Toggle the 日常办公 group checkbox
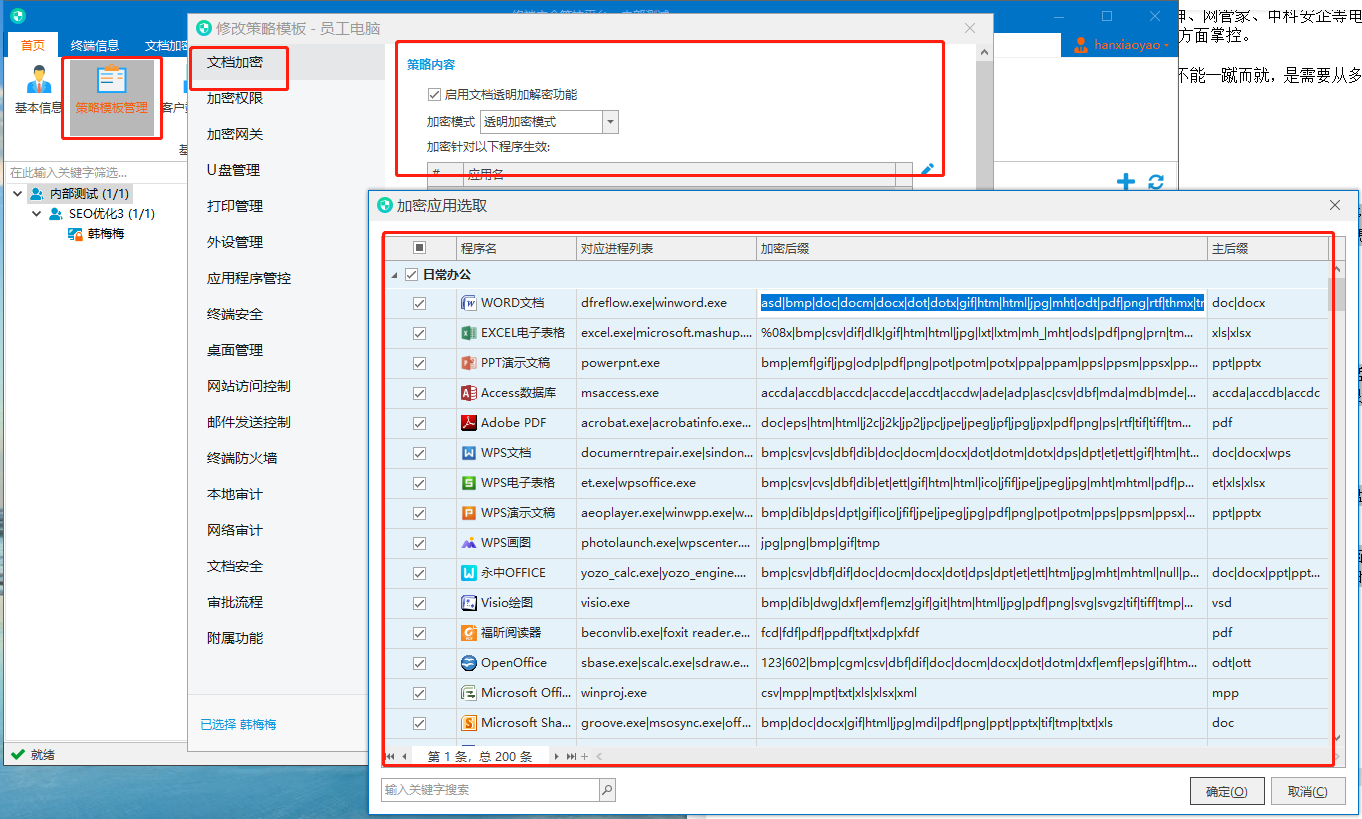This screenshot has width=1362, height=819. click(412, 275)
